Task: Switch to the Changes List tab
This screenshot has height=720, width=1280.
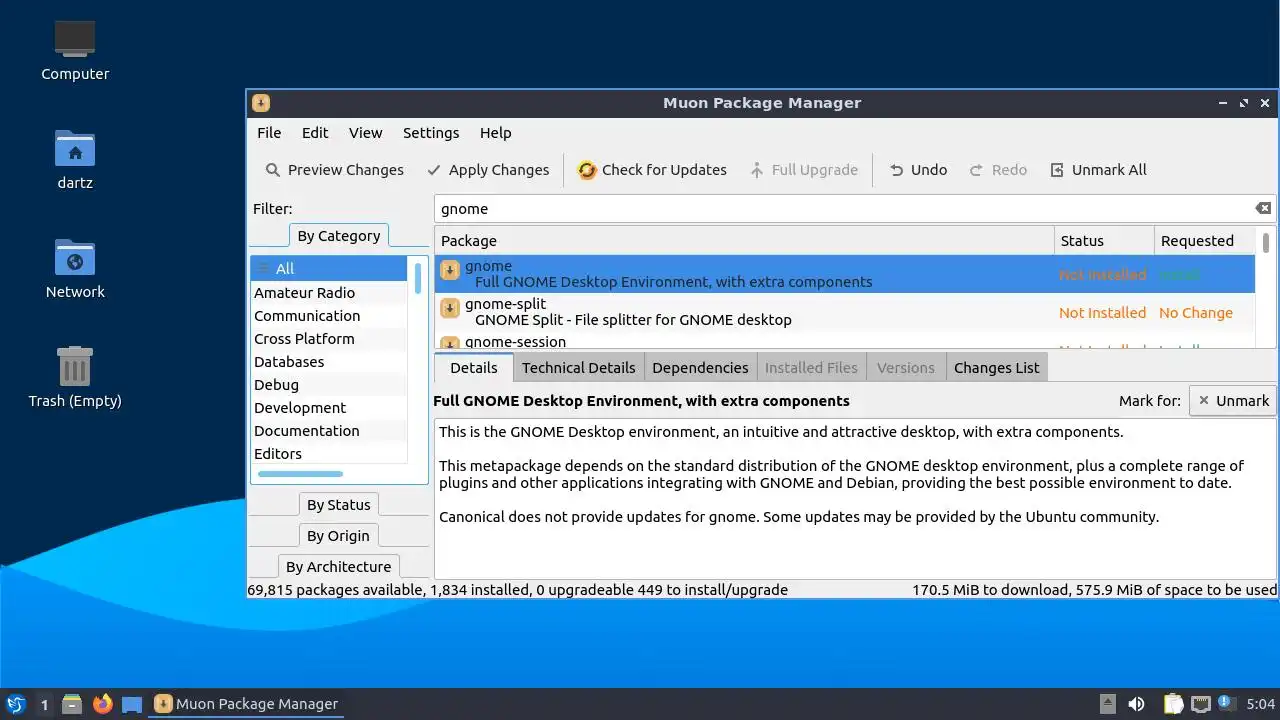Action: (x=997, y=368)
